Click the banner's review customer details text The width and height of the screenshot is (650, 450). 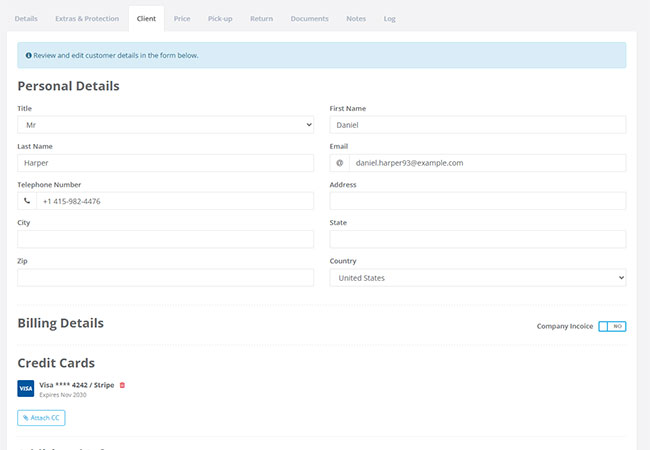coord(116,55)
